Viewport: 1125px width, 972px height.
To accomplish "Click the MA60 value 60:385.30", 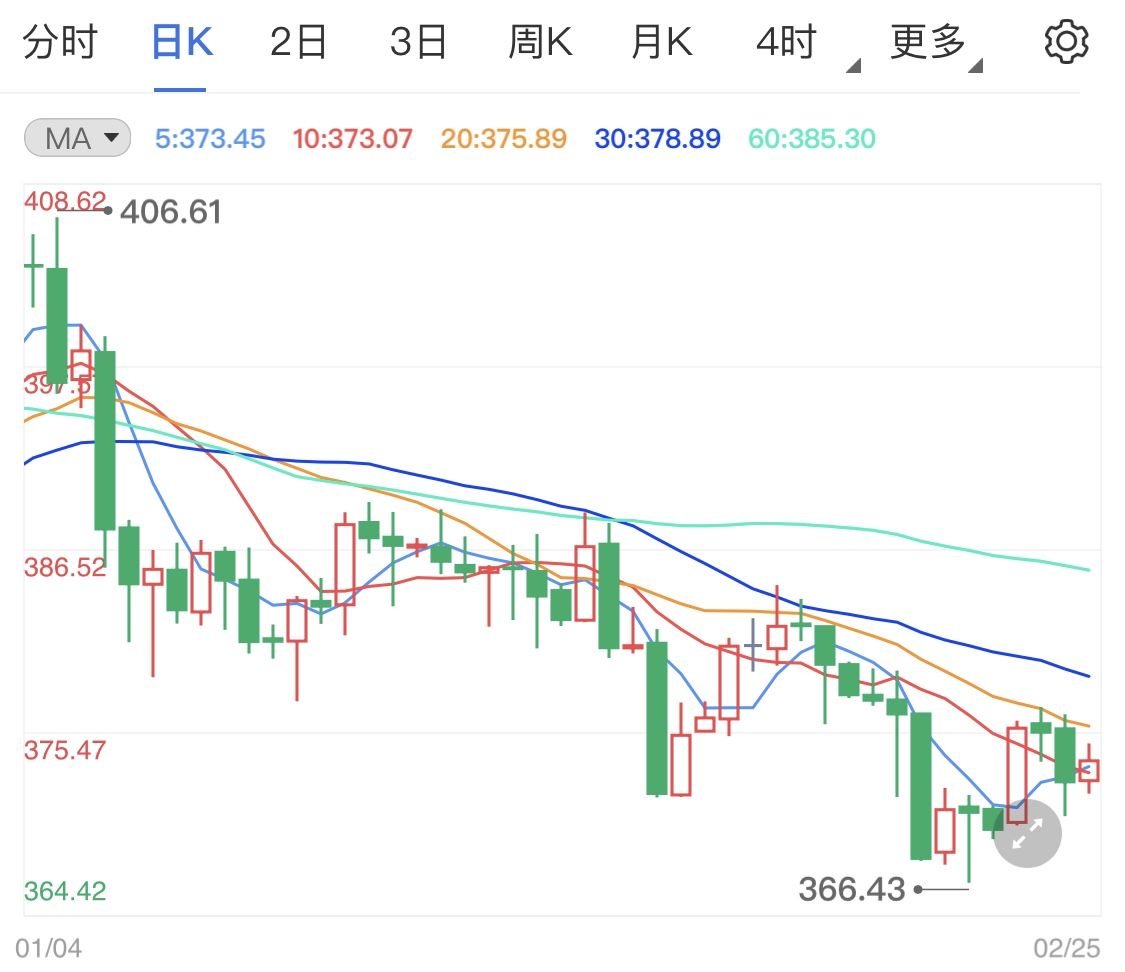I will [x=811, y=138].
